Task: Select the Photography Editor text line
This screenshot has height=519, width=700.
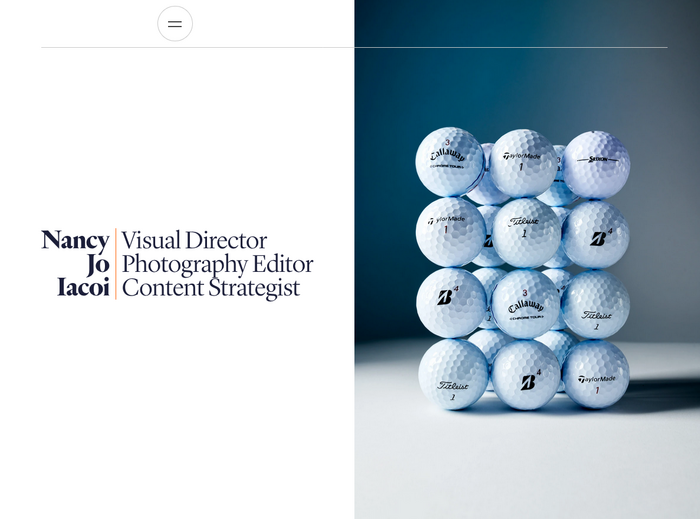Action: point(217,265)
